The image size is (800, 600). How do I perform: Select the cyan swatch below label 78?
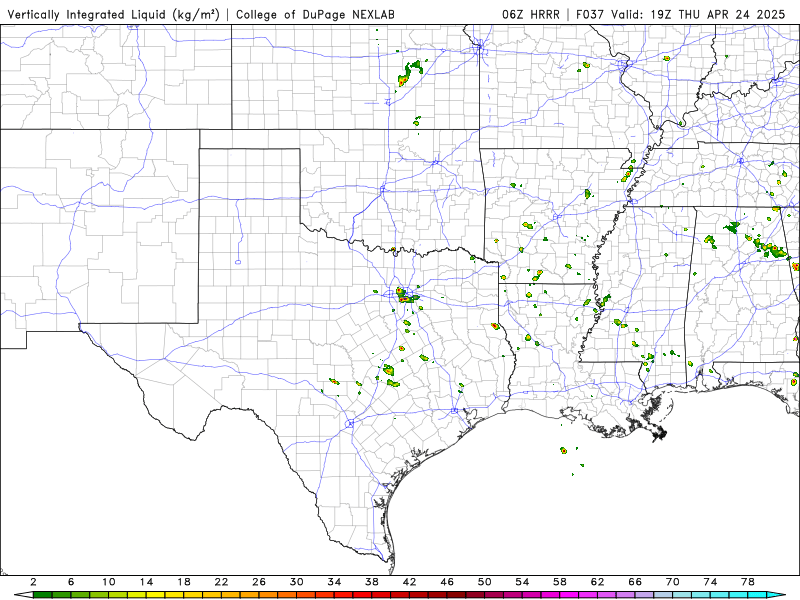pyautogui.click(x=758, y=595)
